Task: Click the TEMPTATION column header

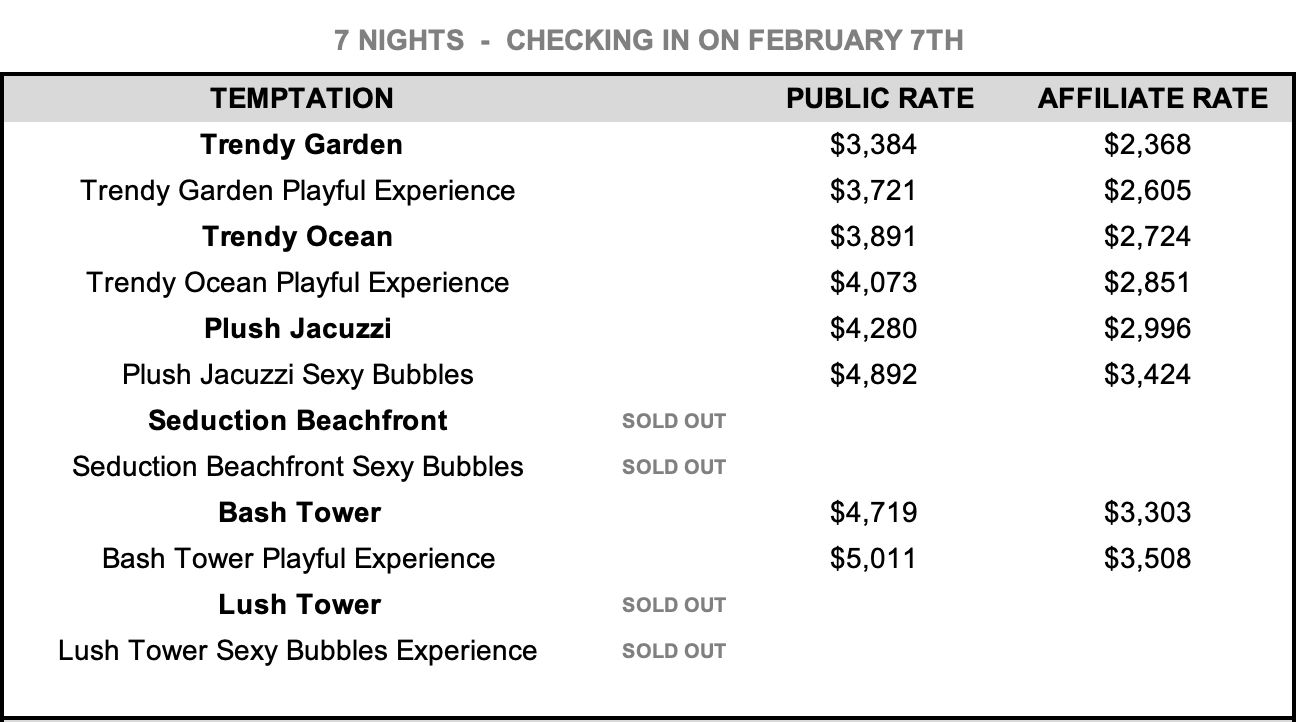Action: 302,98
